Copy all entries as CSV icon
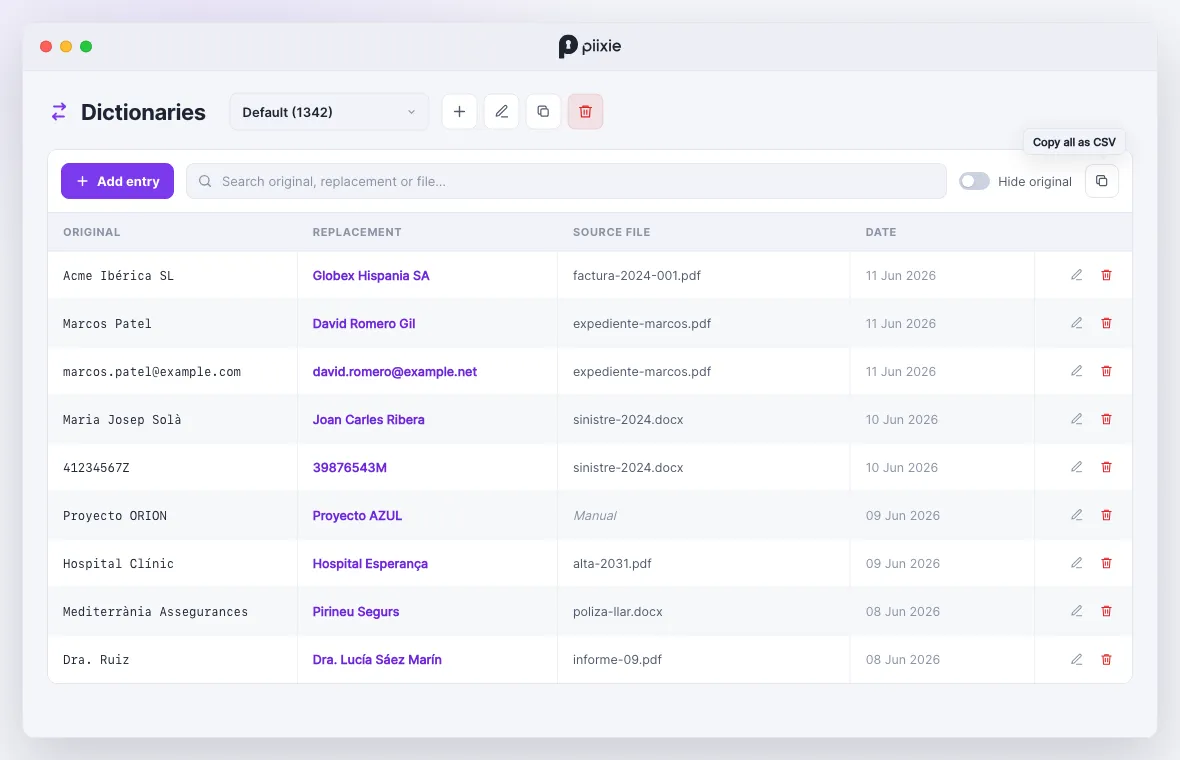 (1102, 181)
